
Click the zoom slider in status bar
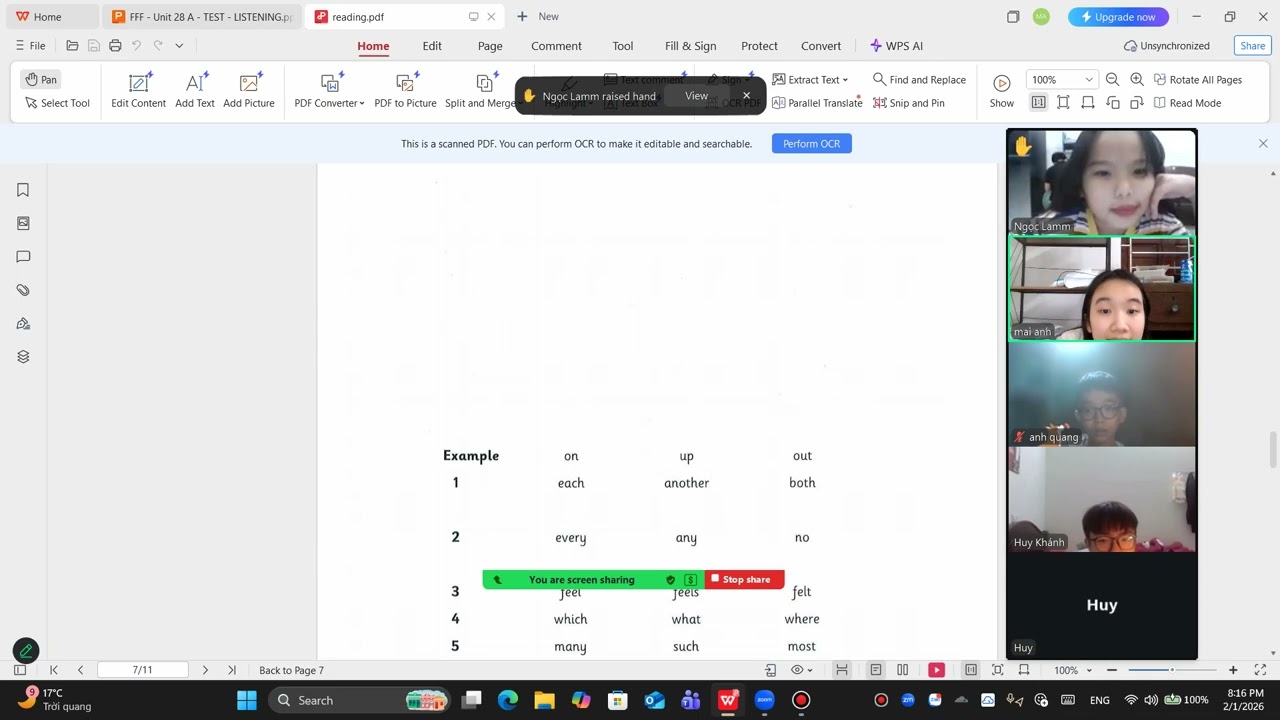(x=1172, y=670)
